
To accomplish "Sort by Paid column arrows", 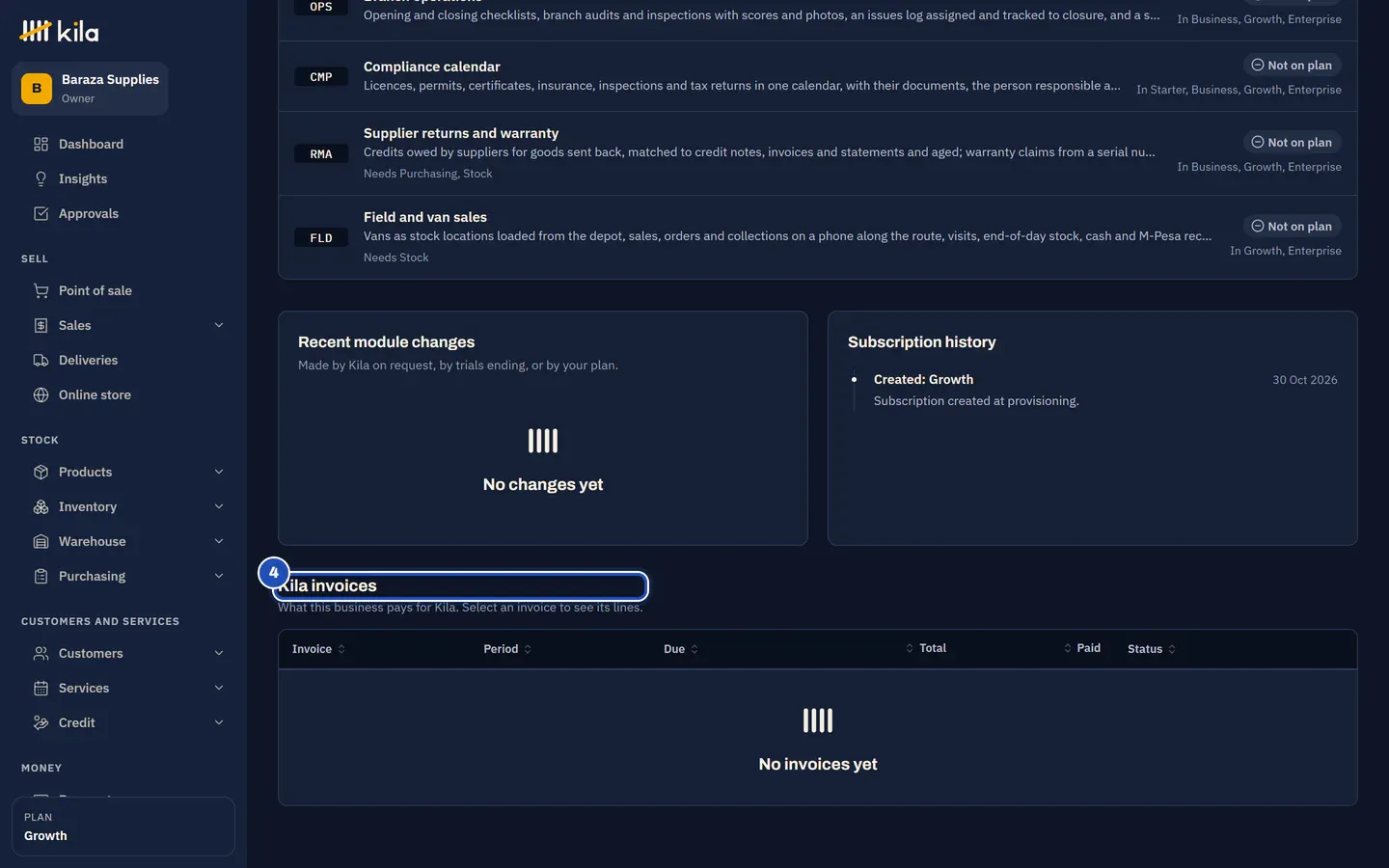I will 1068,648.
